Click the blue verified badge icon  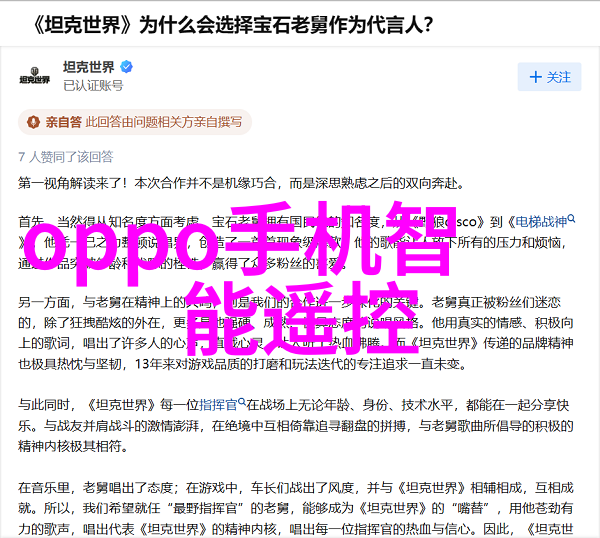[127, 67]
